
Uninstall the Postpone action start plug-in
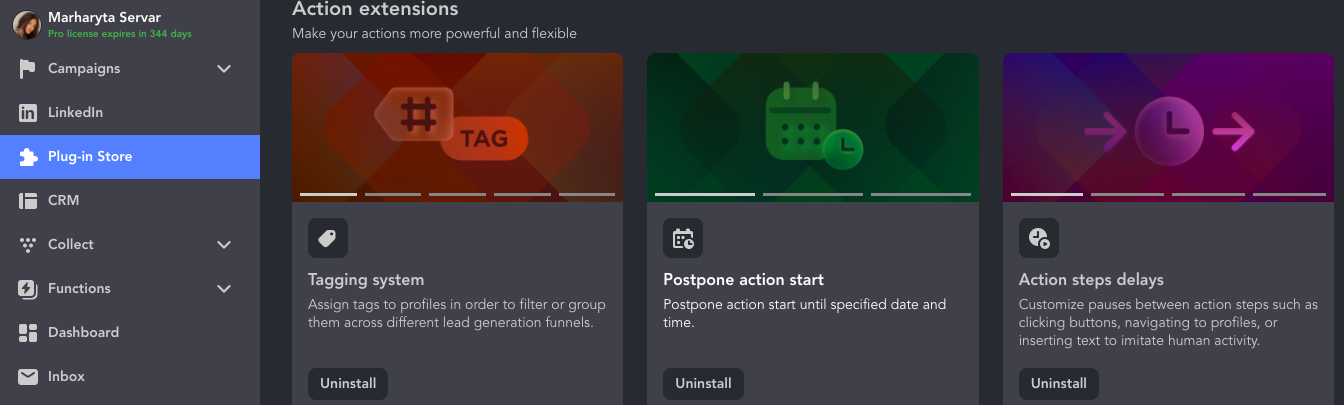(703, 383)
